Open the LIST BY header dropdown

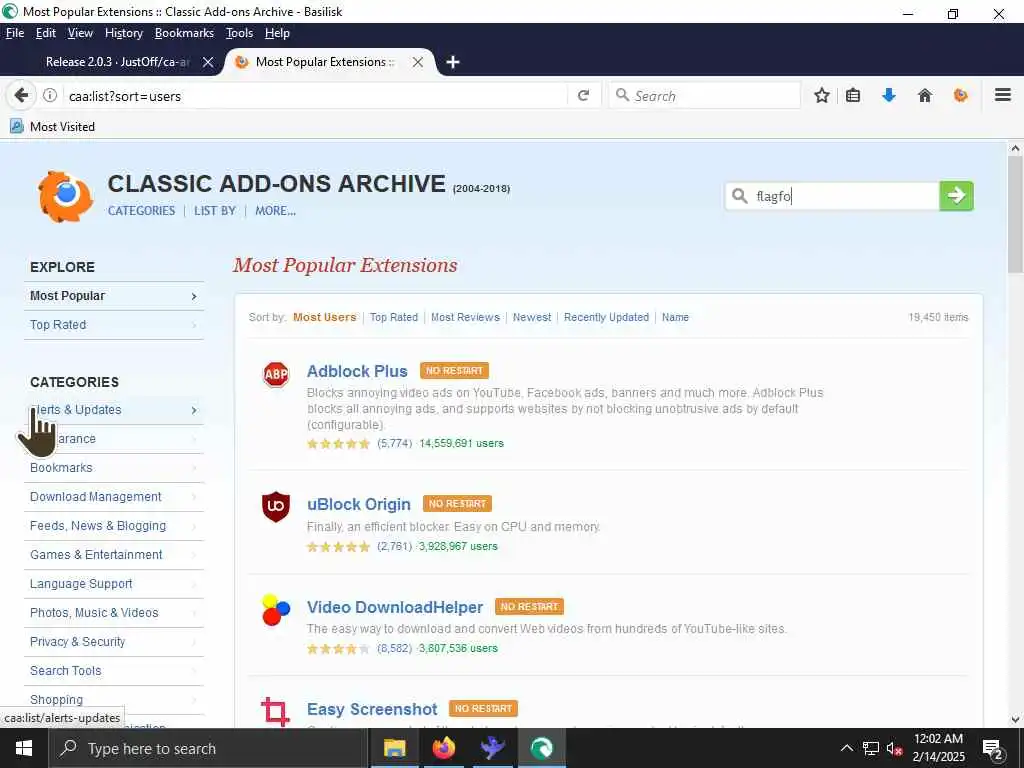coord(215,211)
